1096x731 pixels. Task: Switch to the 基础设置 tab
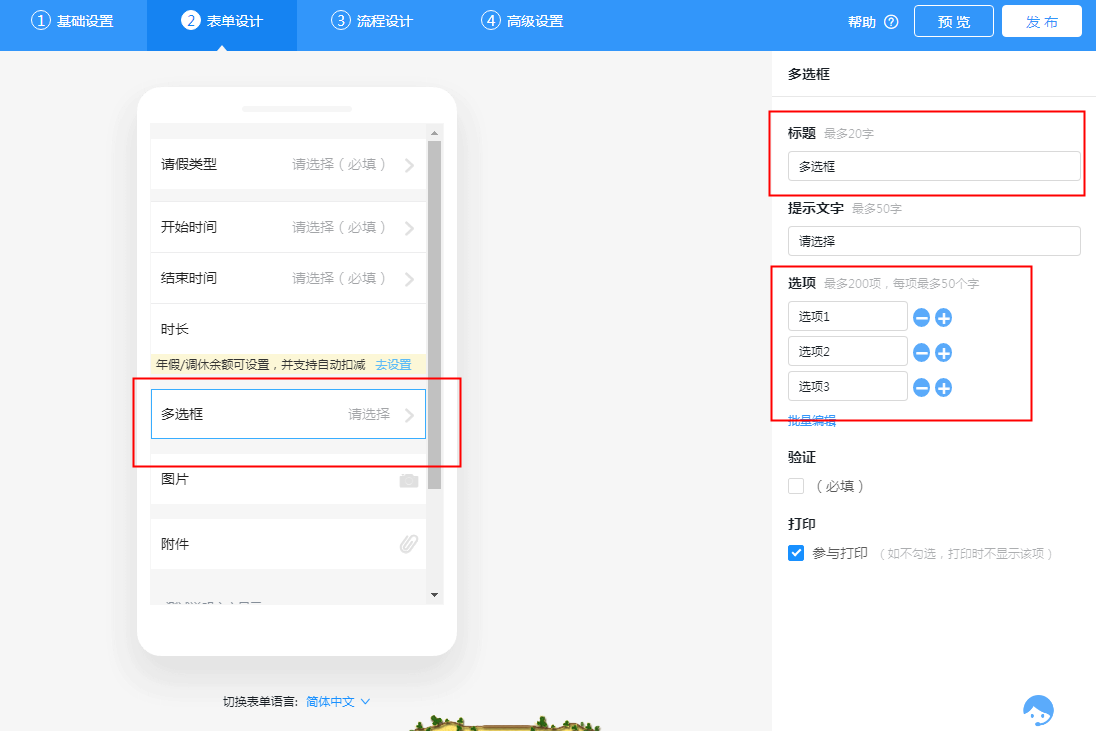(x=72, y=20)
